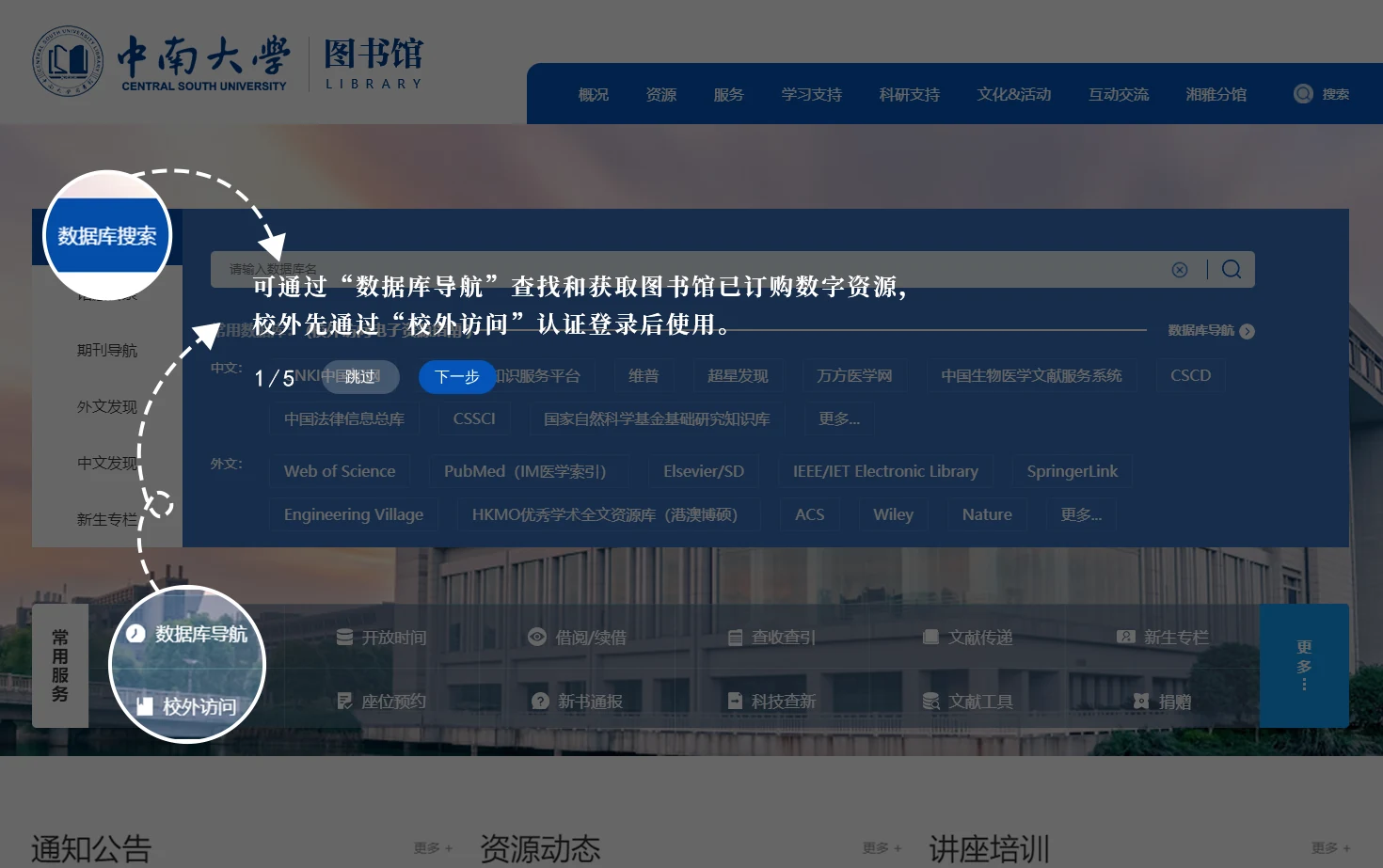This screenshot has height=868, width=1383.
Task: Open the 维普 database link
Action: point(644,375)
